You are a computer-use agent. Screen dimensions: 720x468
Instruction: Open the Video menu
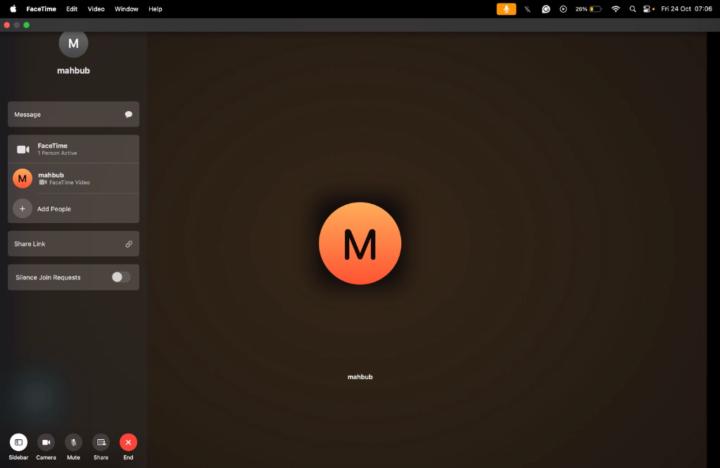point(96,8)
